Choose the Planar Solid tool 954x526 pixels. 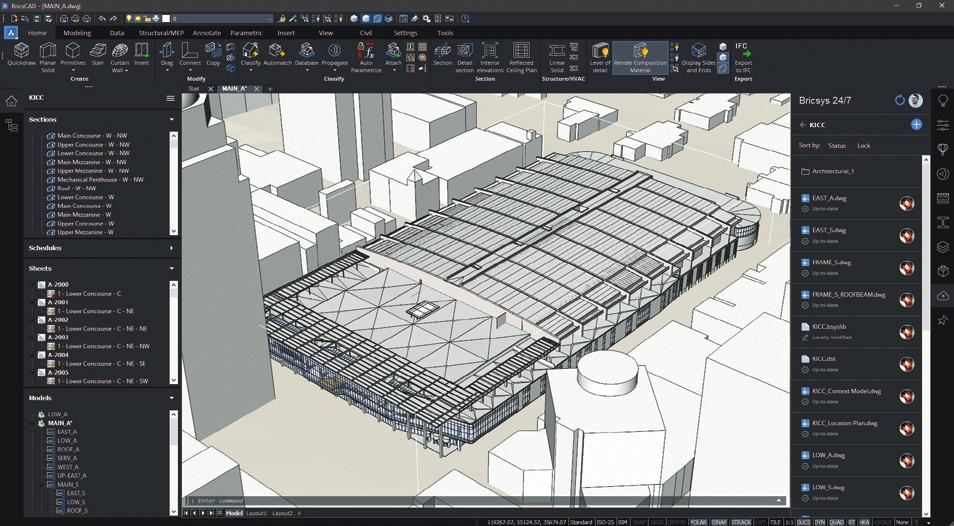click(x=47, y=58)
